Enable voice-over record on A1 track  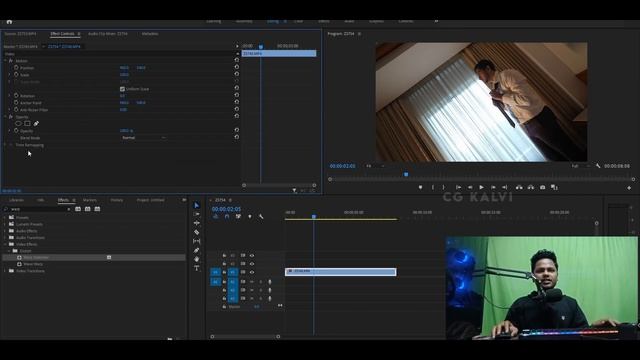pos(270,282)
